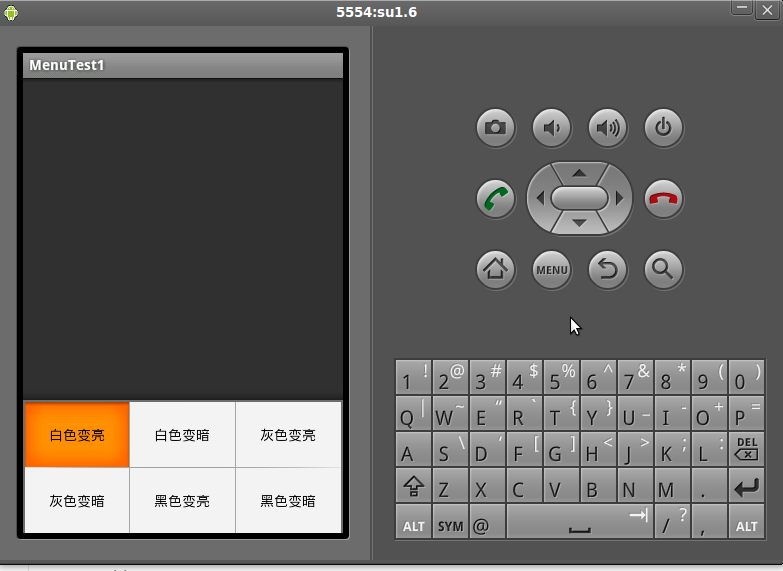Click the left ALT key

(x=413, y=522)
